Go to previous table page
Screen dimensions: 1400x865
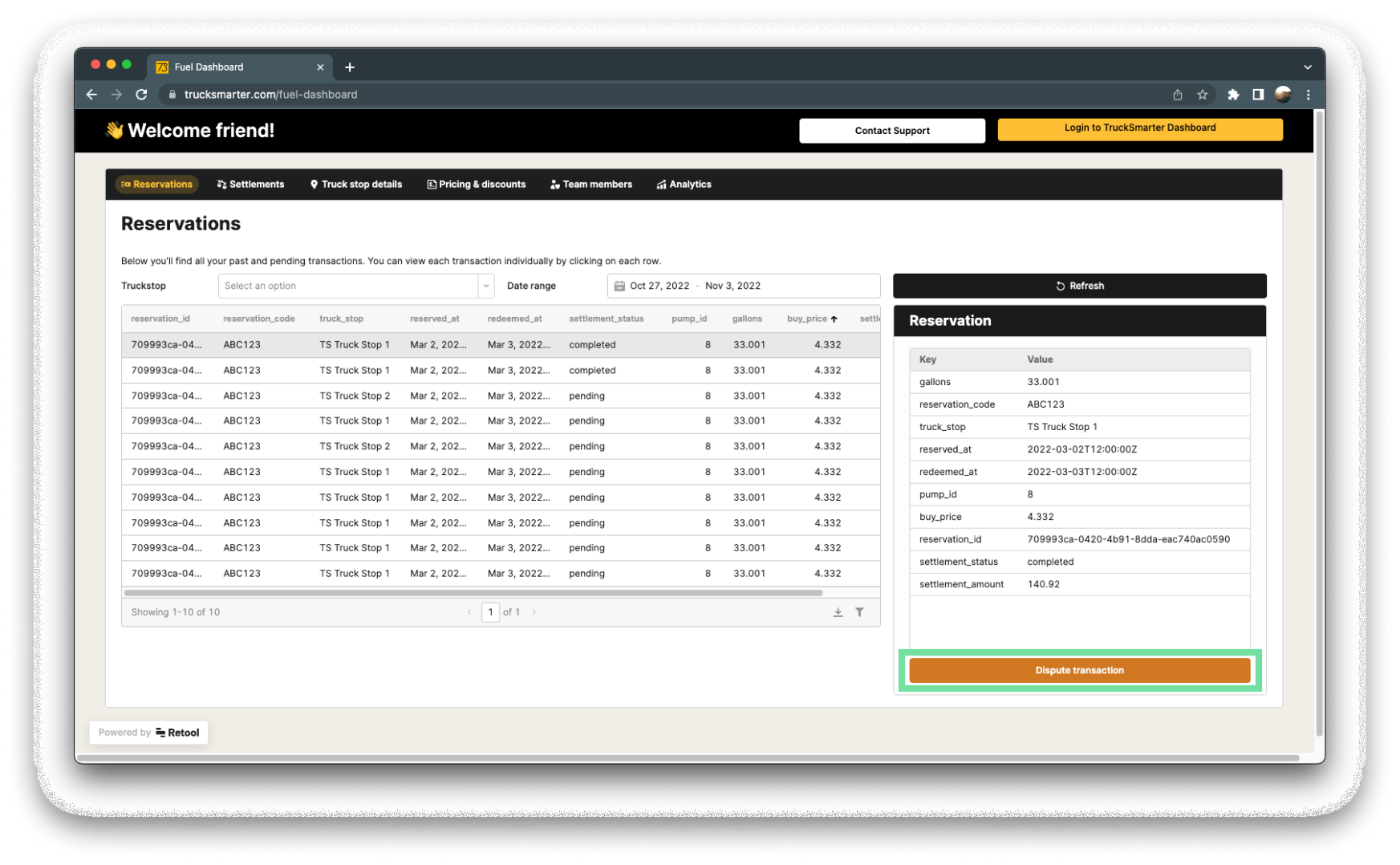469,612
